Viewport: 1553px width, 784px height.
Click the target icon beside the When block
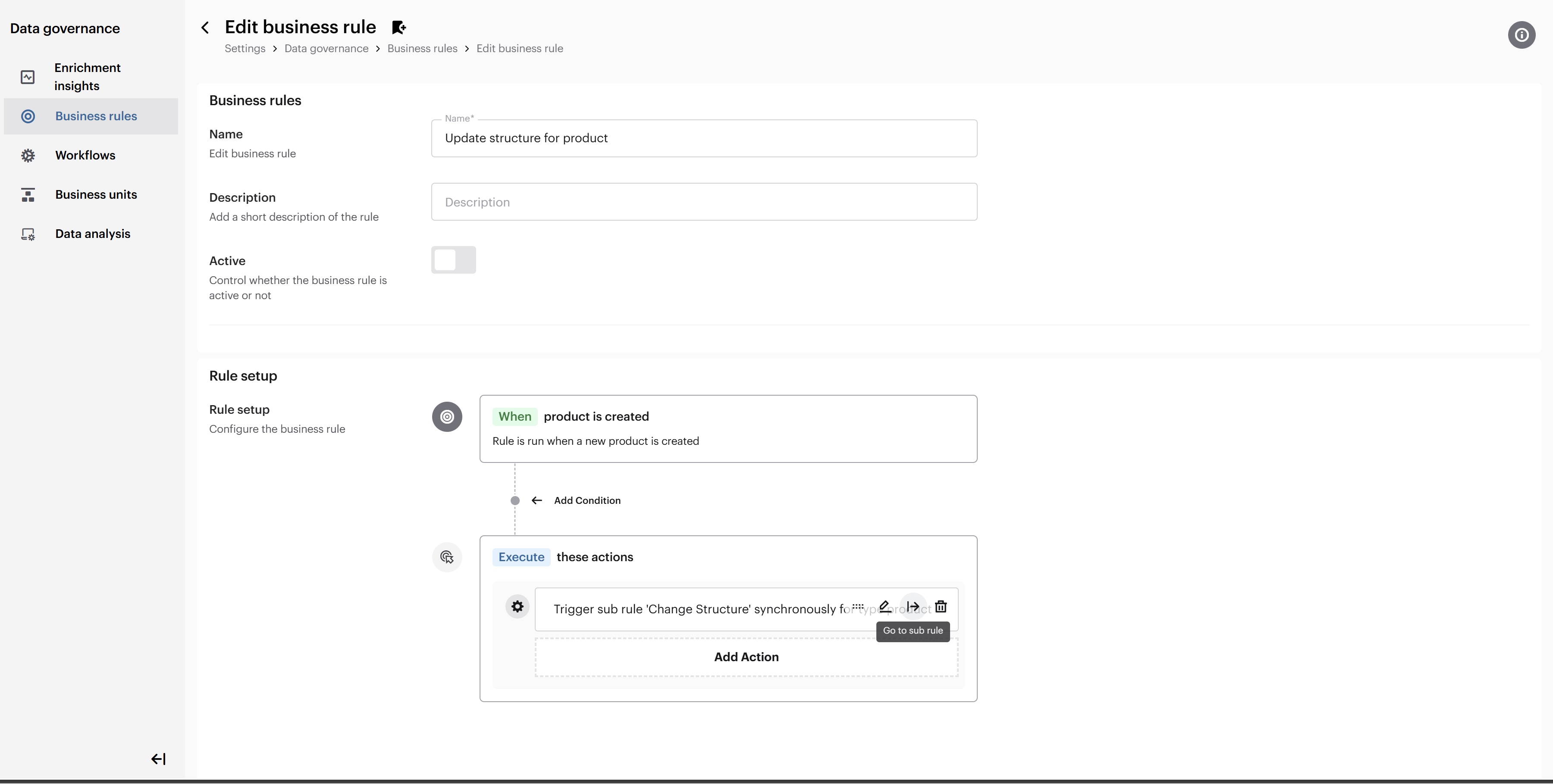(x=447, y=417)
